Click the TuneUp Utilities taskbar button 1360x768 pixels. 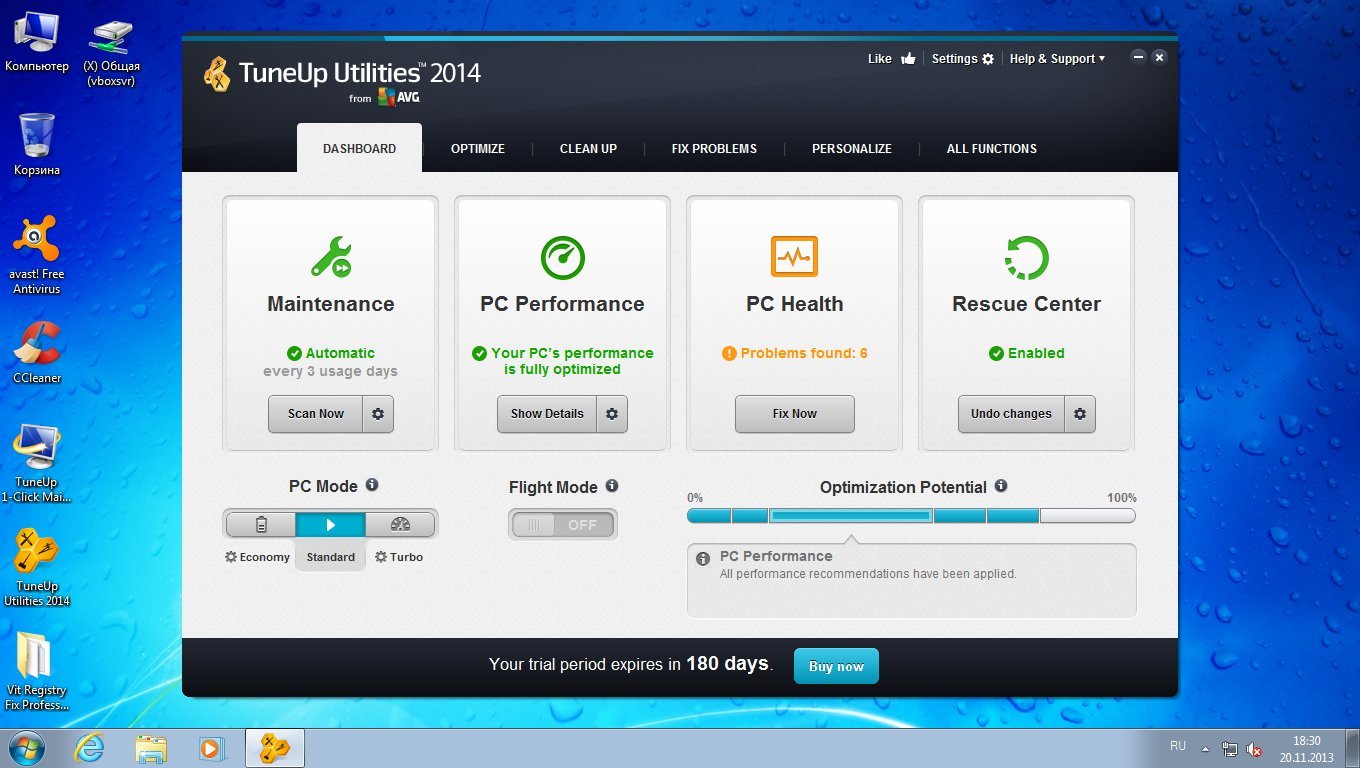(x=275, y=748)
